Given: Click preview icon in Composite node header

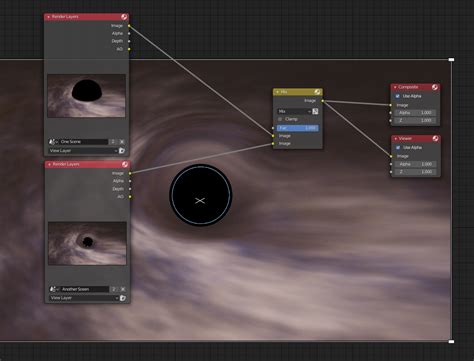Looking at the screenshot, I should tap(435, 87).
